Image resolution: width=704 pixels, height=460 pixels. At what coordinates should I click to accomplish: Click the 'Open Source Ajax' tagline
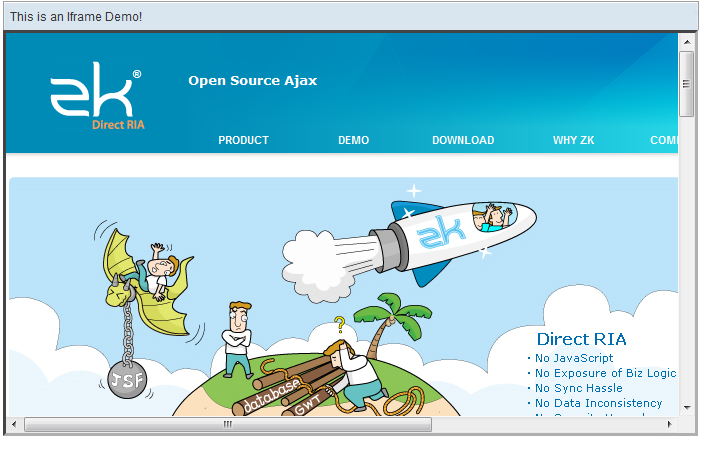coord(253,81)
